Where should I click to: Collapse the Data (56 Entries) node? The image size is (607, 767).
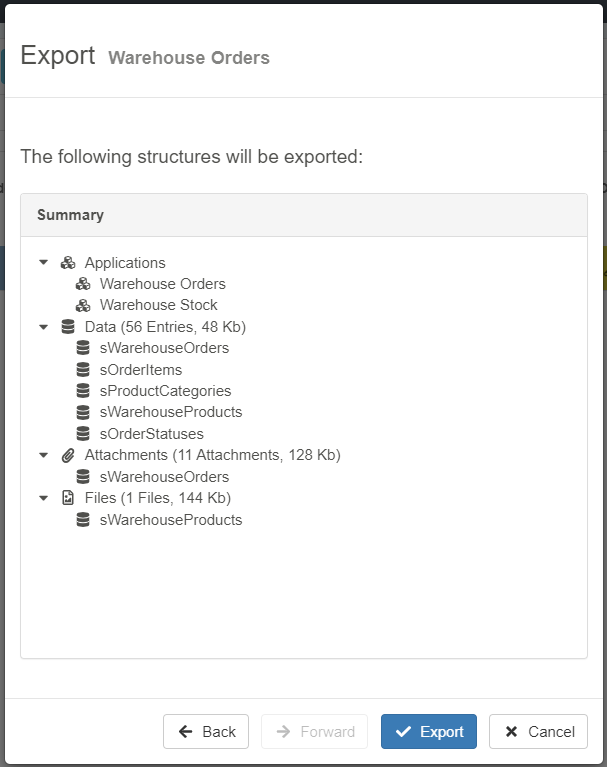pyautogui.click(x=43, y=327)
